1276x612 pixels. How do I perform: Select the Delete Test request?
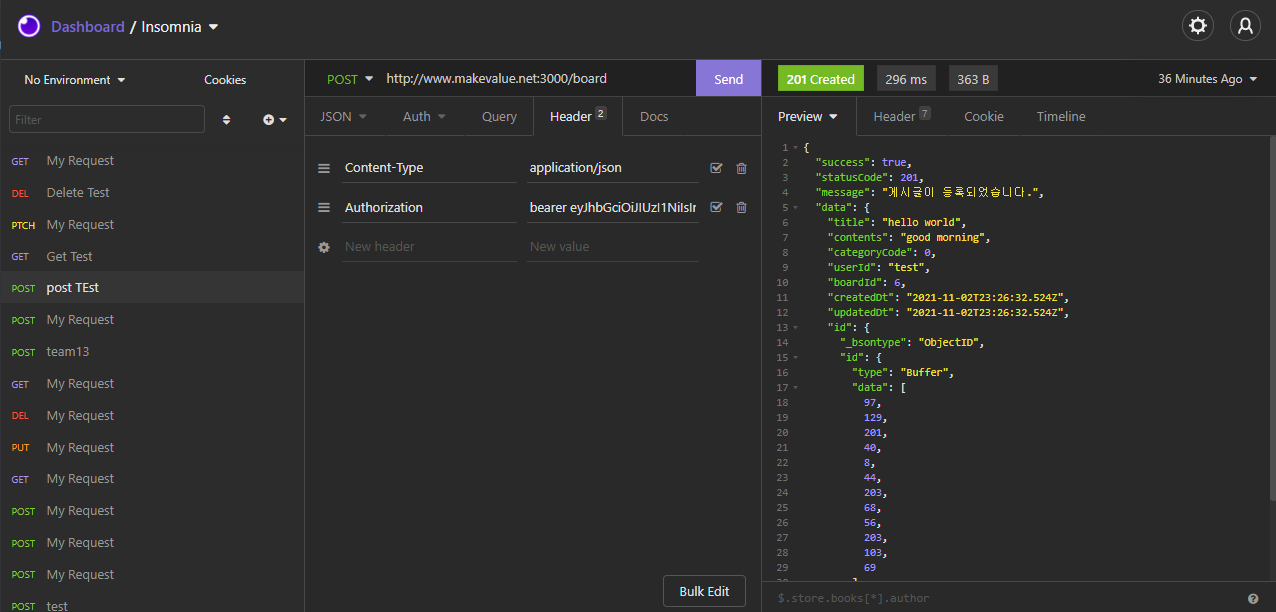(152, 192)
